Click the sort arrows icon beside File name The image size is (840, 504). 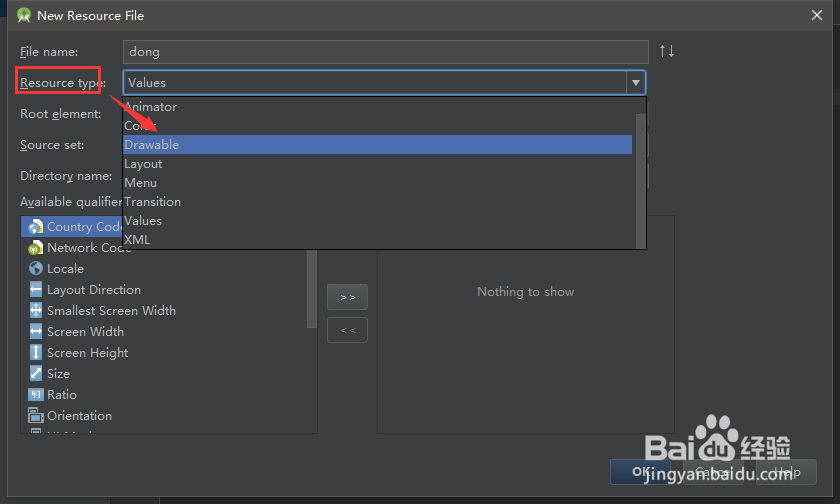coord(667,51)
